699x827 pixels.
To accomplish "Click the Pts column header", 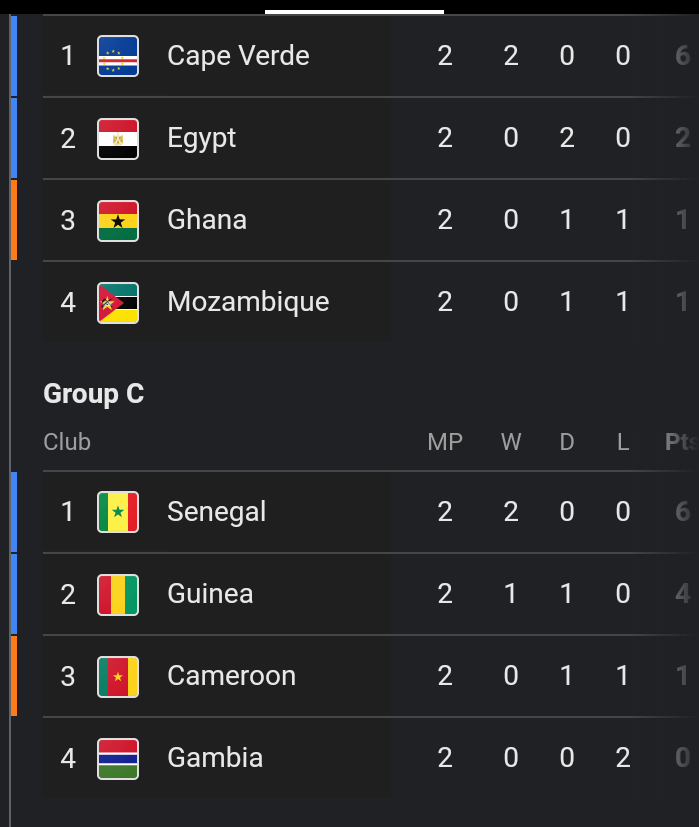I will 681,442.
